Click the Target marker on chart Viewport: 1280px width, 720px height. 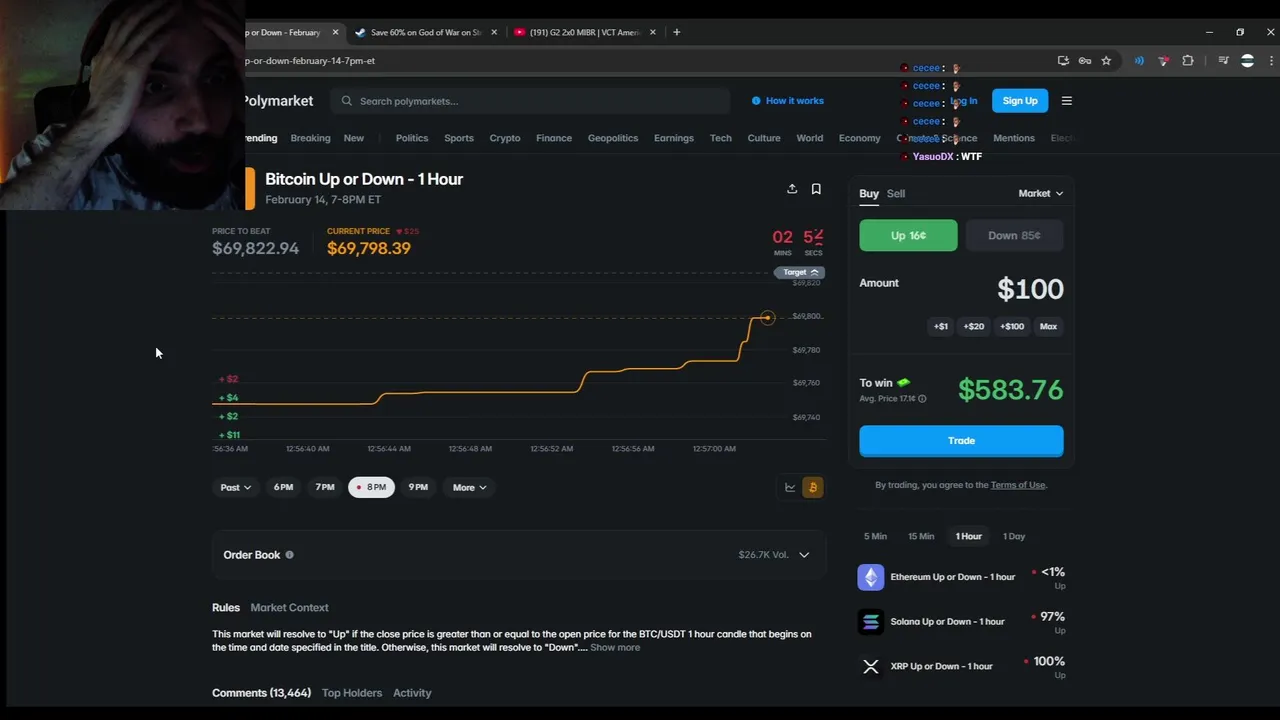click(799, 272)
